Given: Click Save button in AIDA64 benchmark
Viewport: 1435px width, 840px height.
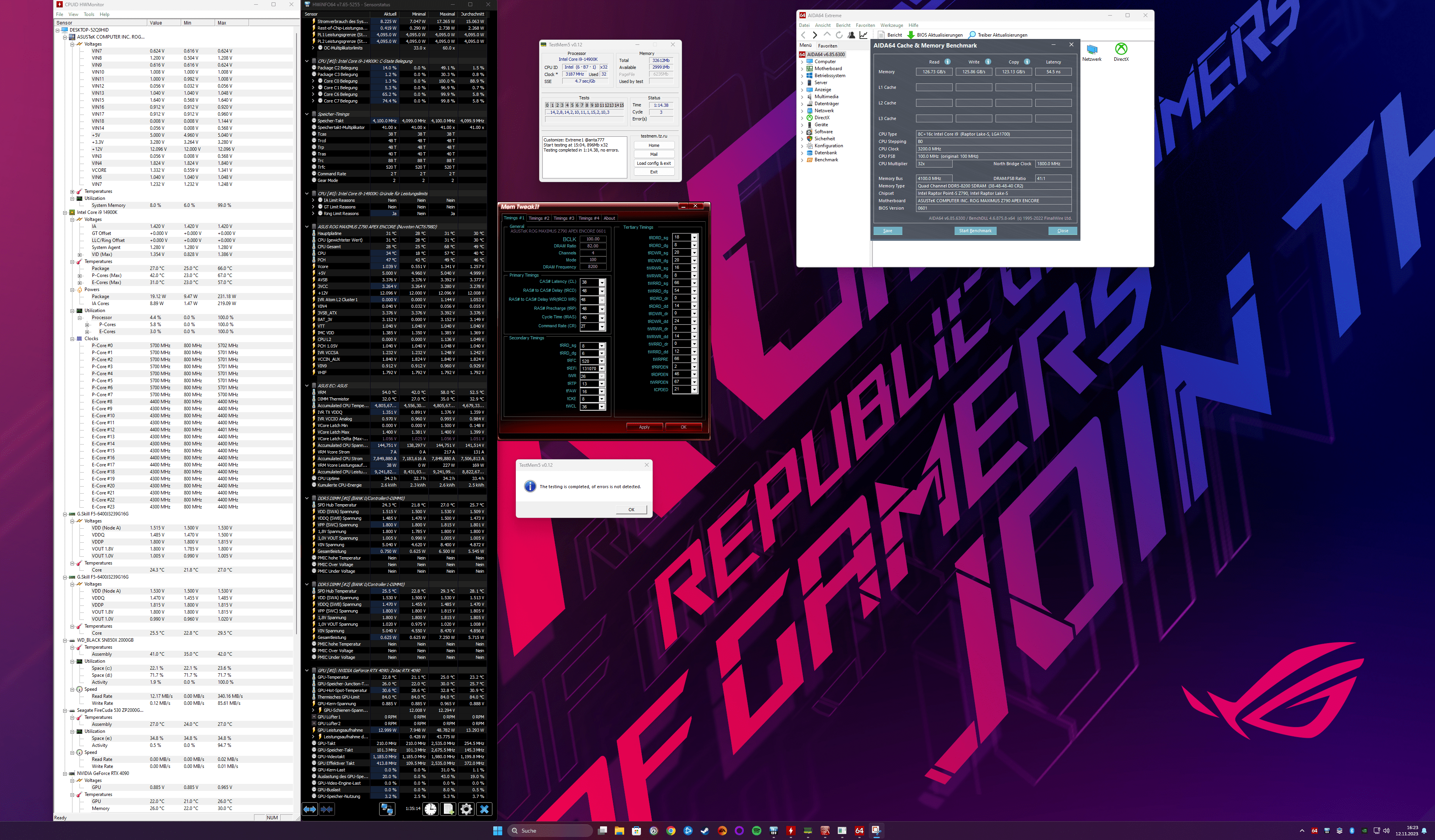Looking at the screenshot, I should [x=887, y=231].
